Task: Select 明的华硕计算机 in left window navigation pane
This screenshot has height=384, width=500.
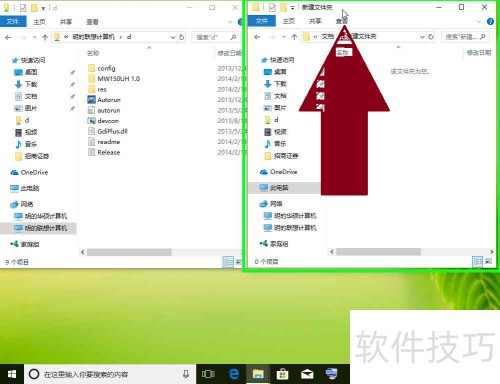Action: [x=41, y=216]
